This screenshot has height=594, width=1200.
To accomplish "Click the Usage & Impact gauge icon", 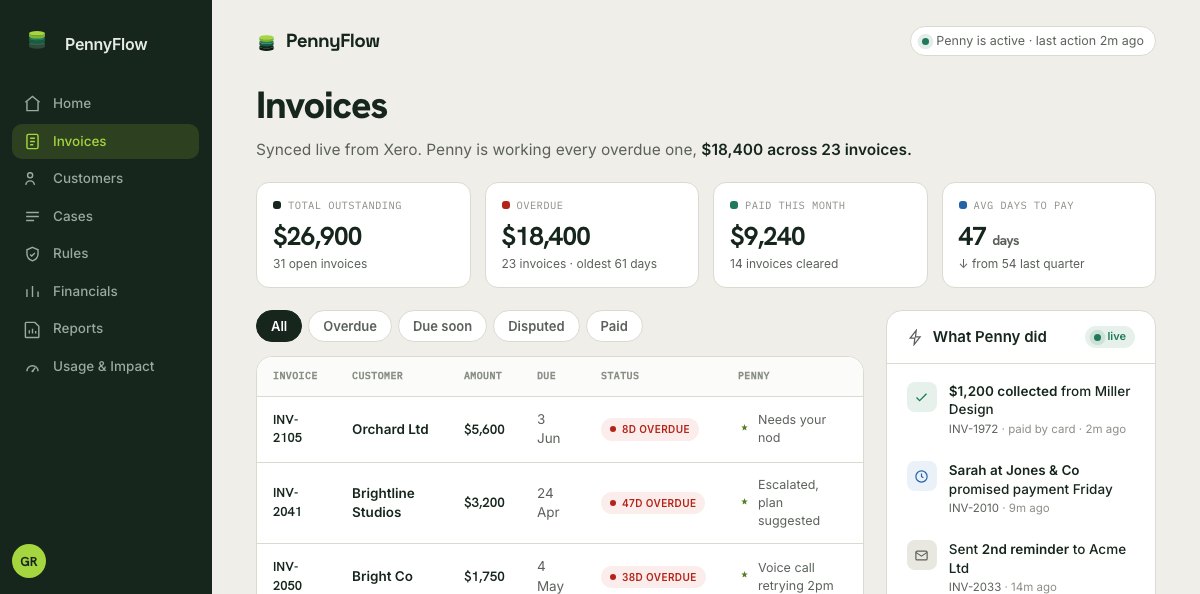I will 33,366.
